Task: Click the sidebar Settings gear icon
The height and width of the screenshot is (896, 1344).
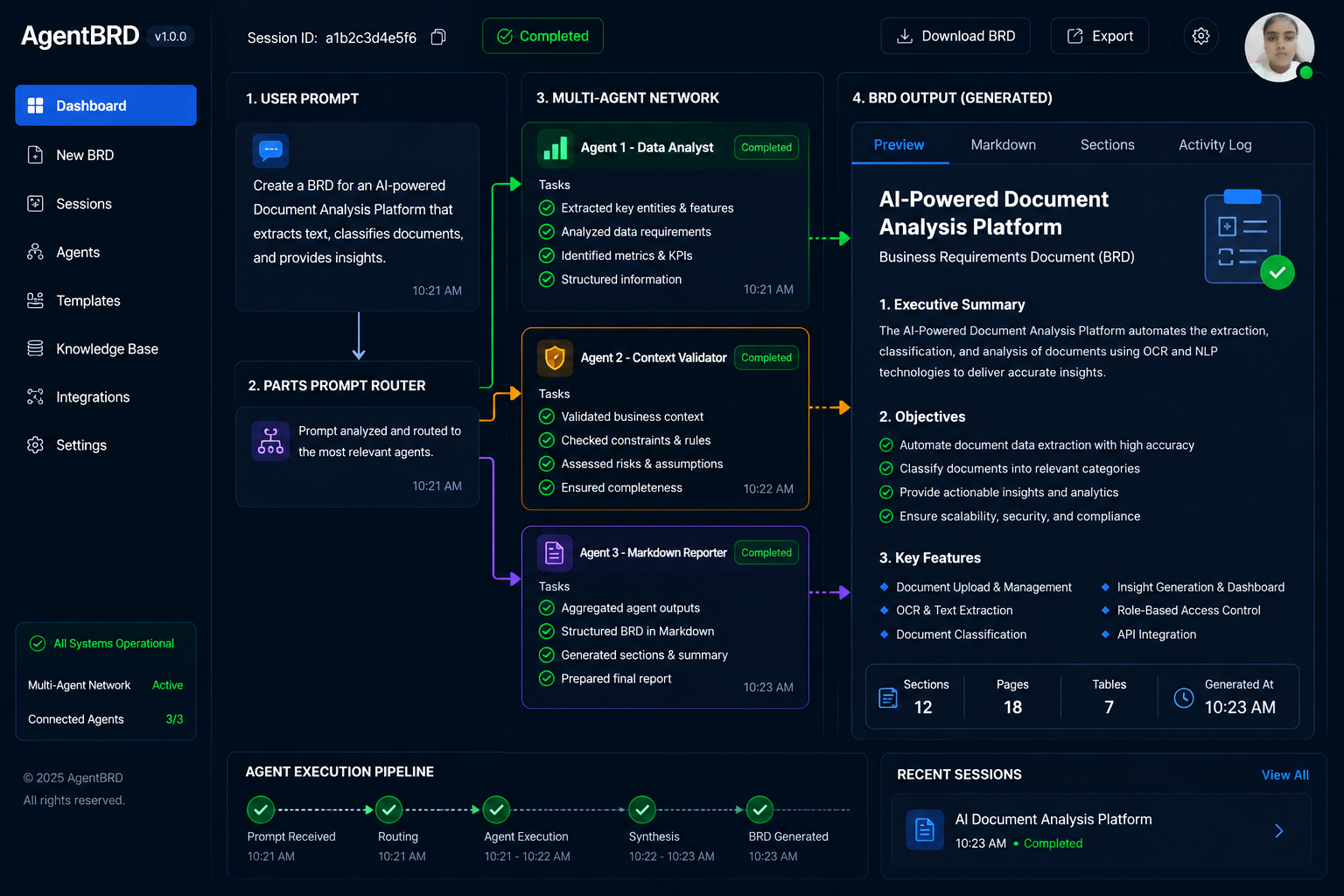Action: [x=36, y=445]
